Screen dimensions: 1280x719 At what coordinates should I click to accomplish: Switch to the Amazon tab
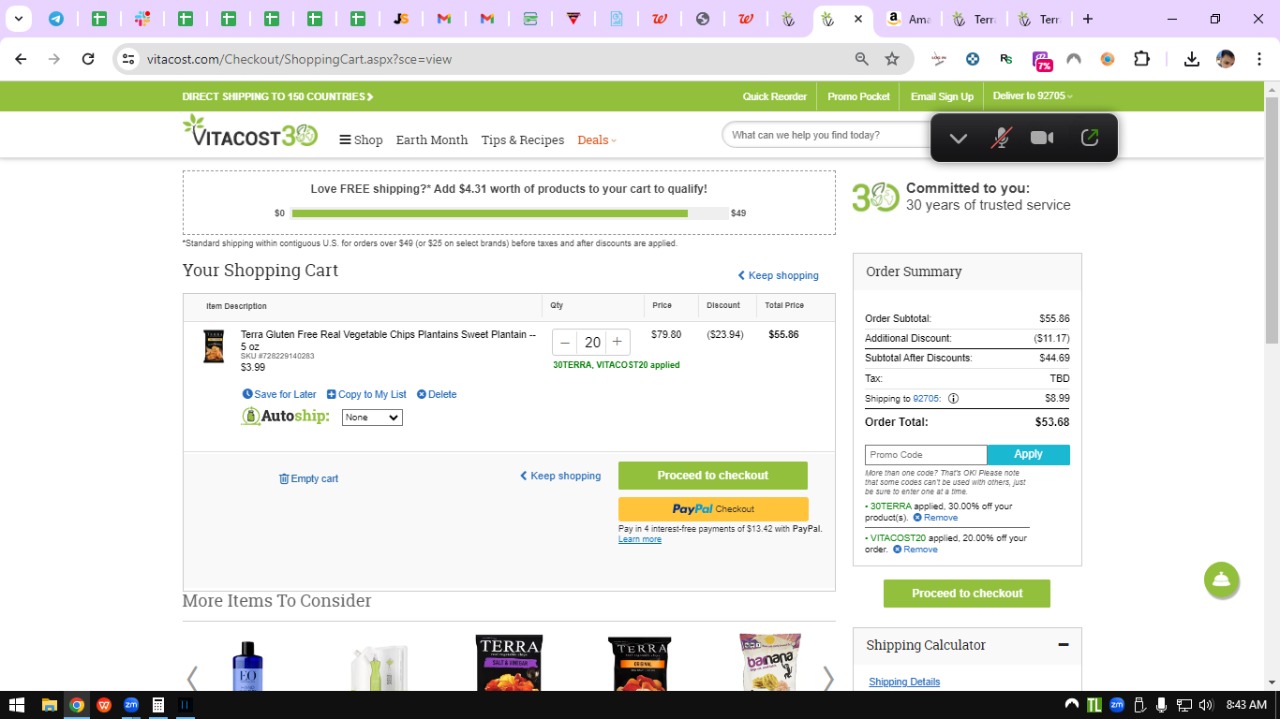pos(907,19)
